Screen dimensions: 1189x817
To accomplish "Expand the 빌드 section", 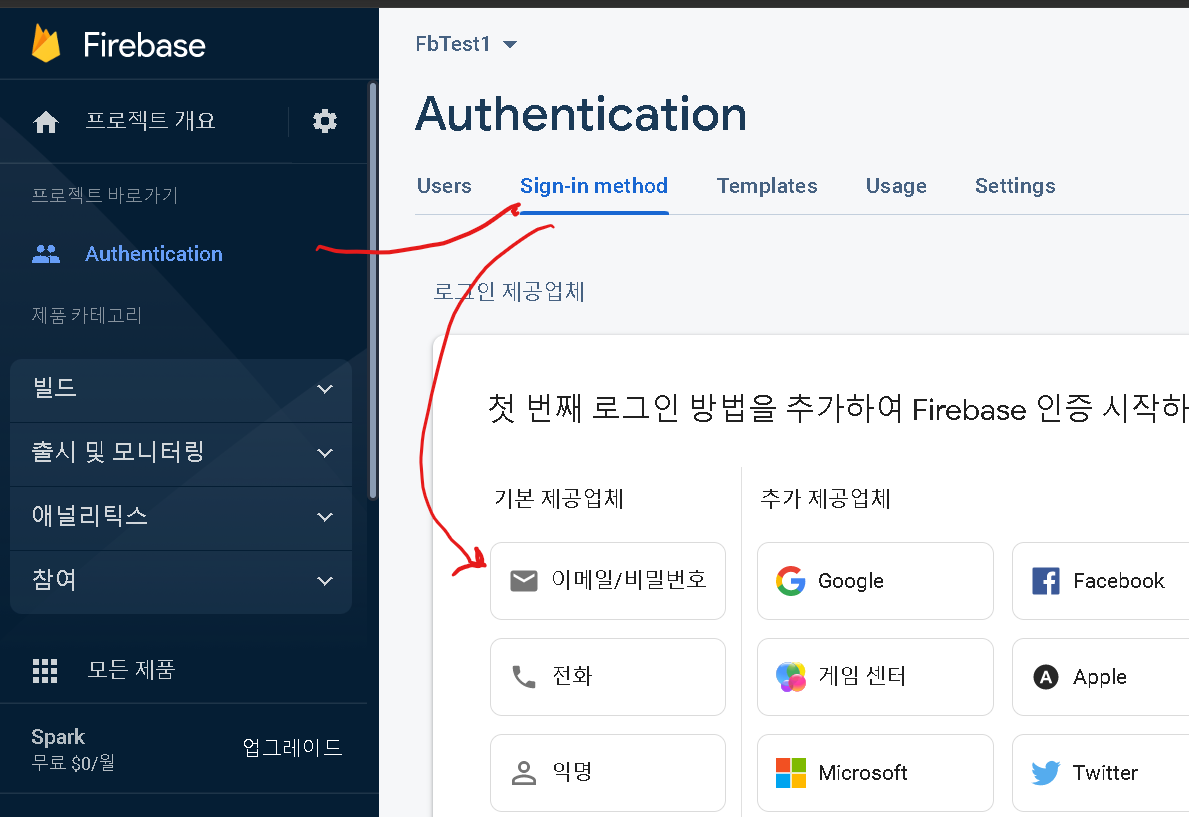I will pyautogui.click(x=181, y=389).
